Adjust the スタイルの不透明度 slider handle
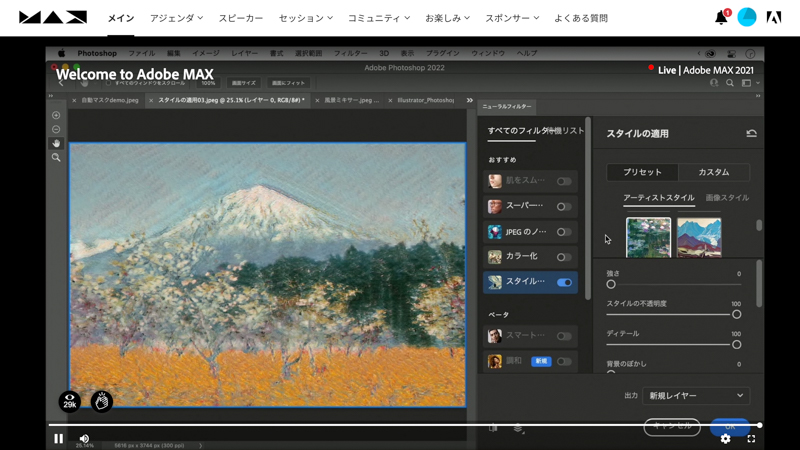 click(736, 314)
